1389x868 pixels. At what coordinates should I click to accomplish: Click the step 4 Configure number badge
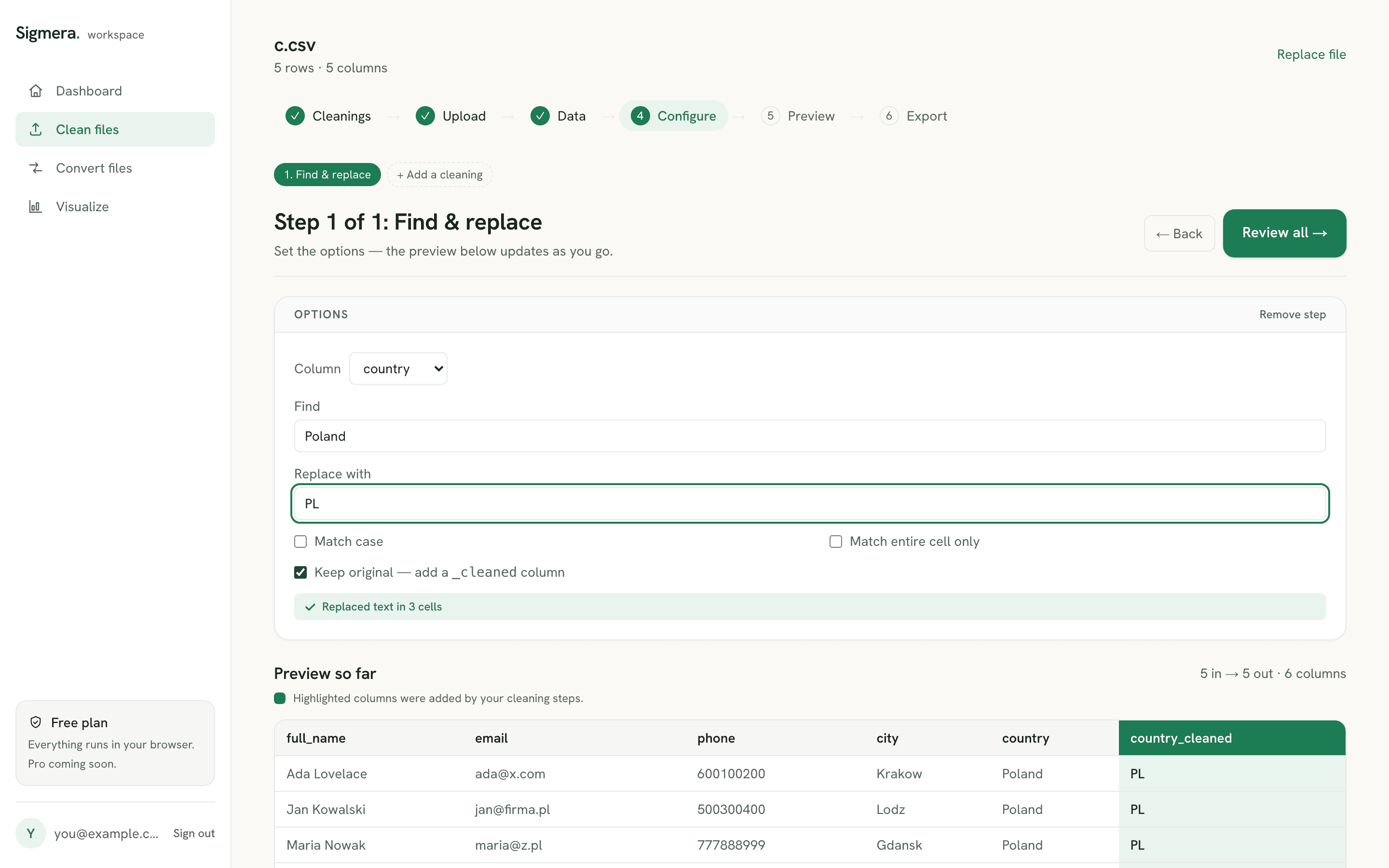[640, 116]
